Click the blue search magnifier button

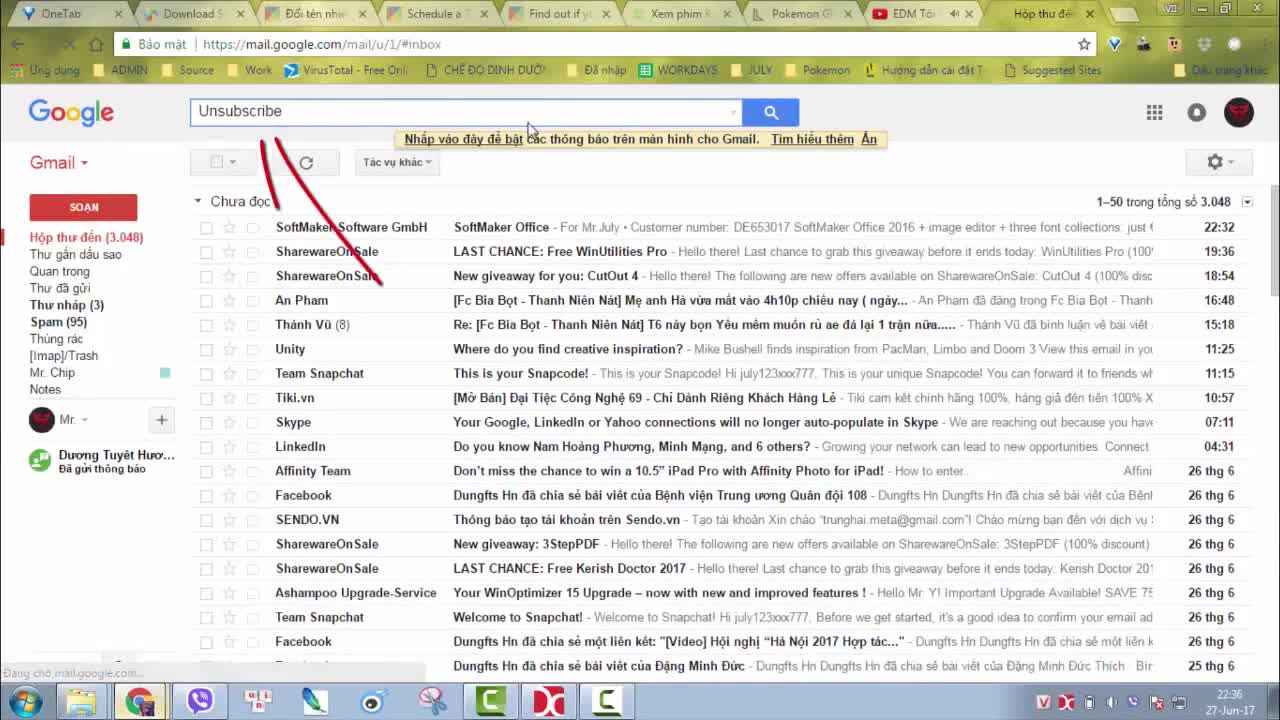[770, 112]
